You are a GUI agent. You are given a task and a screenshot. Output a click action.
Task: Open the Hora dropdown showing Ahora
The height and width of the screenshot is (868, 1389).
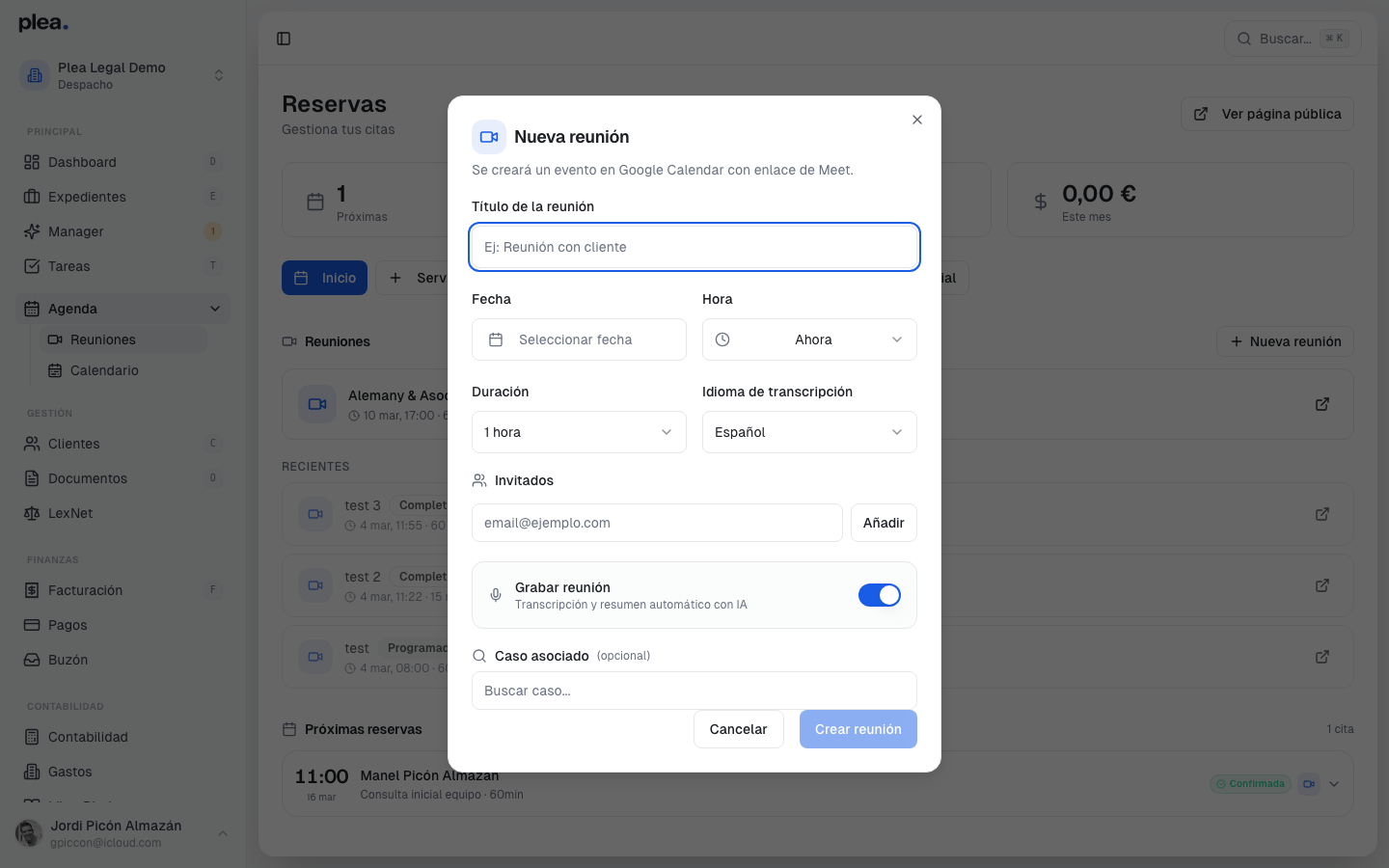809,339
